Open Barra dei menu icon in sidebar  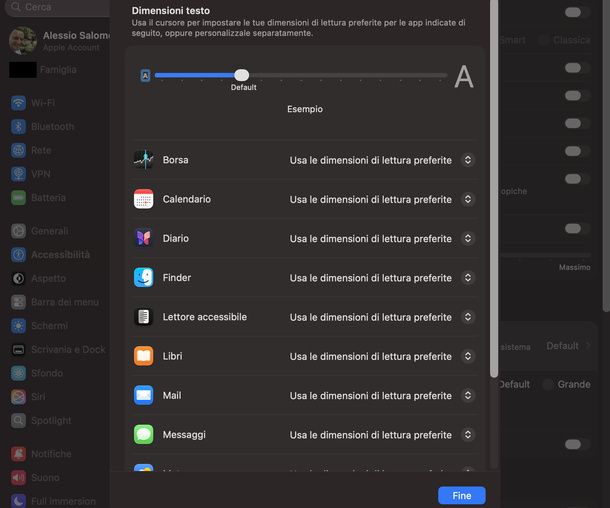pos(18,302)
